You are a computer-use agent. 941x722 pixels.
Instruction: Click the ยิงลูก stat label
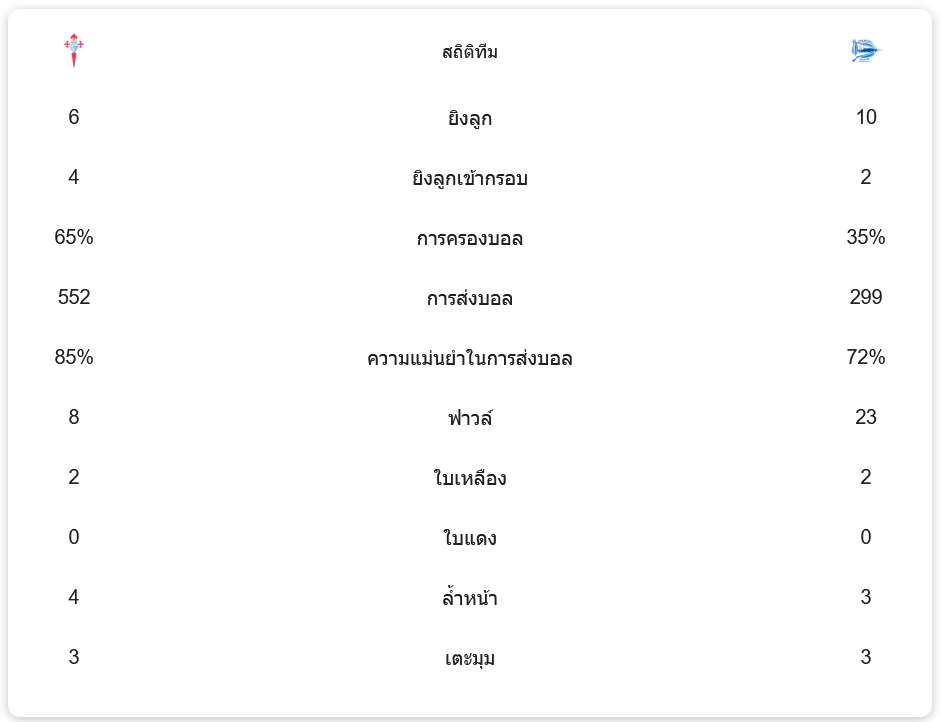pyautogui.click(x=470, y=119)
